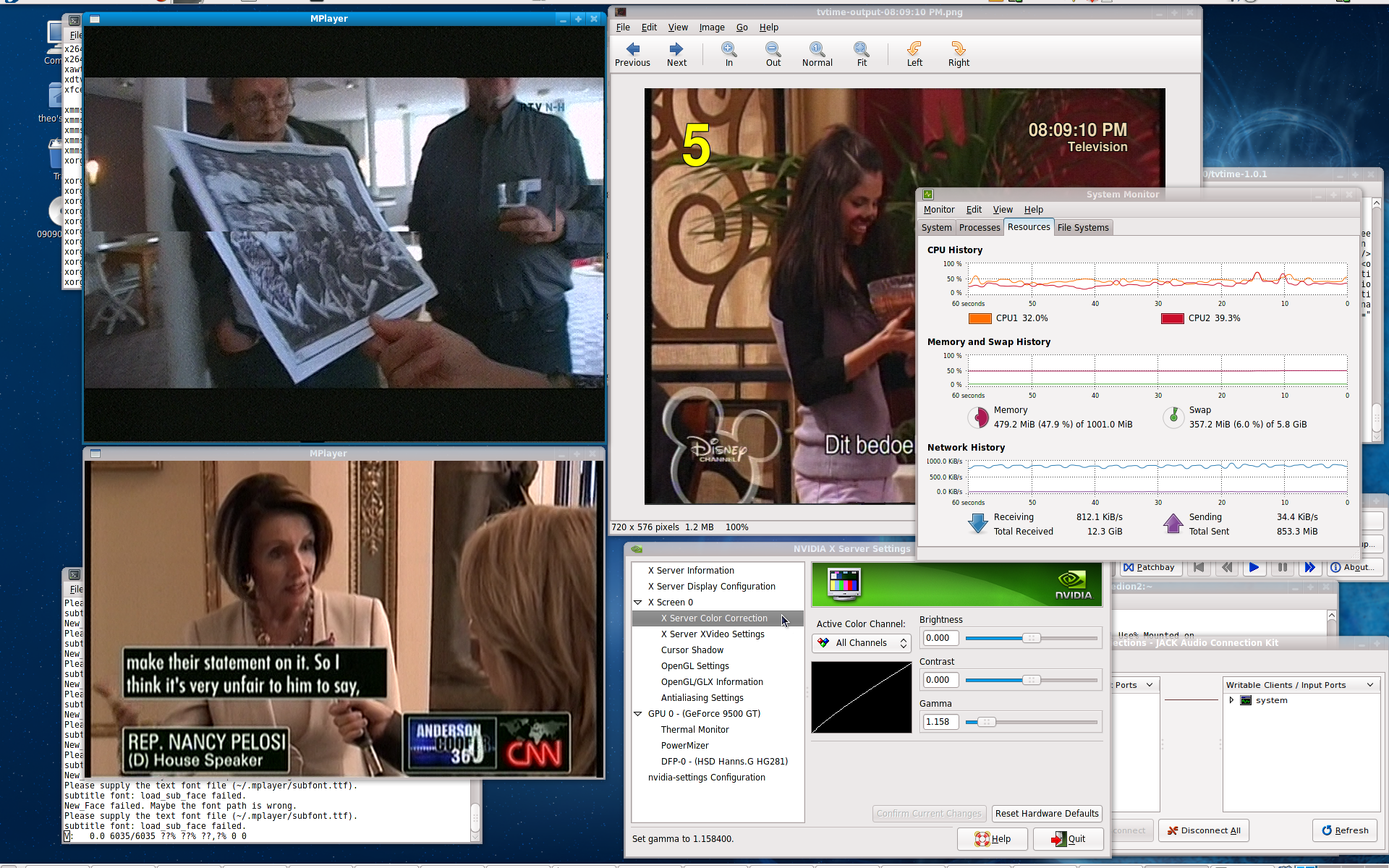Pause the JACK transport
The height and width of the screenshot is (868, 1389).
tap(1283, 567)
